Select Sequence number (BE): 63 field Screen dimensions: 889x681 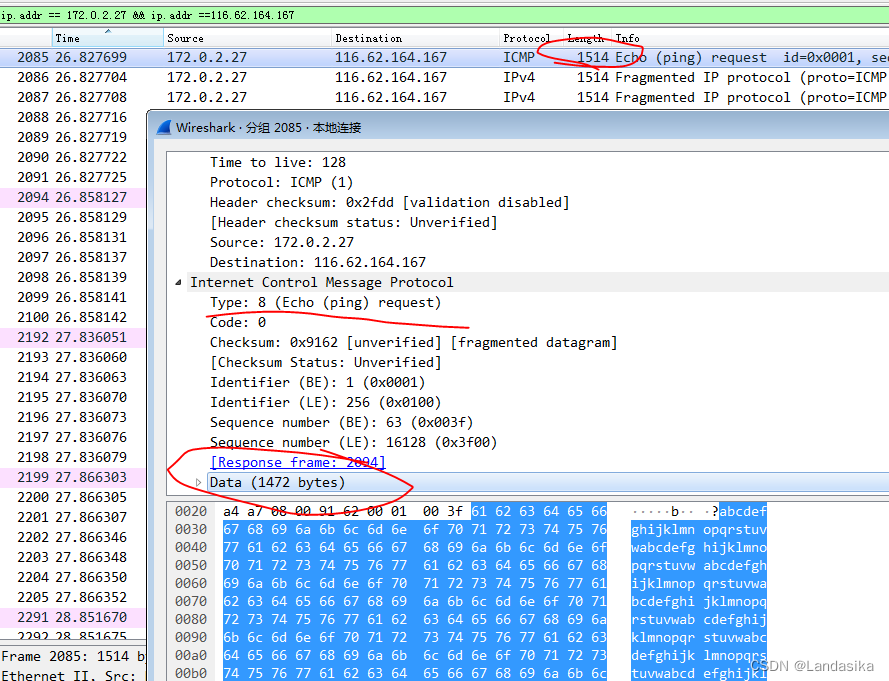[x=341, y=422]
